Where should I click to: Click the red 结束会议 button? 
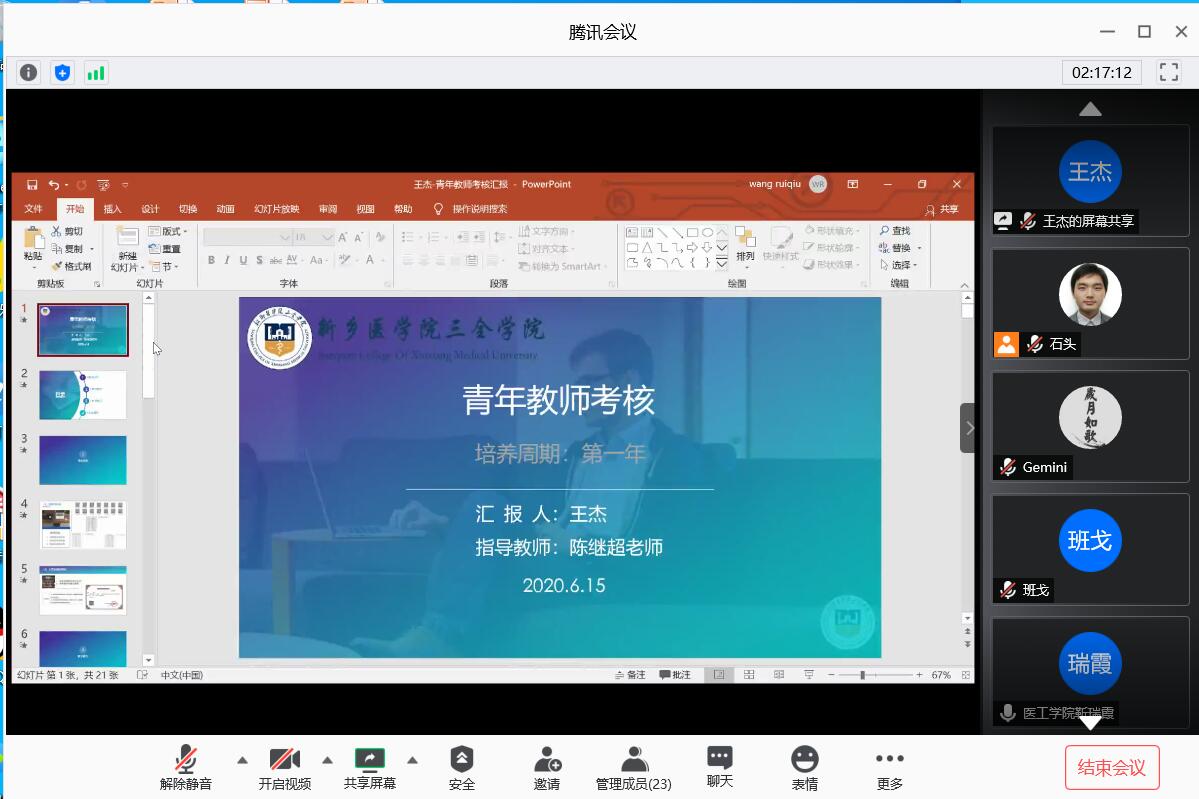tap(1111, 767)
